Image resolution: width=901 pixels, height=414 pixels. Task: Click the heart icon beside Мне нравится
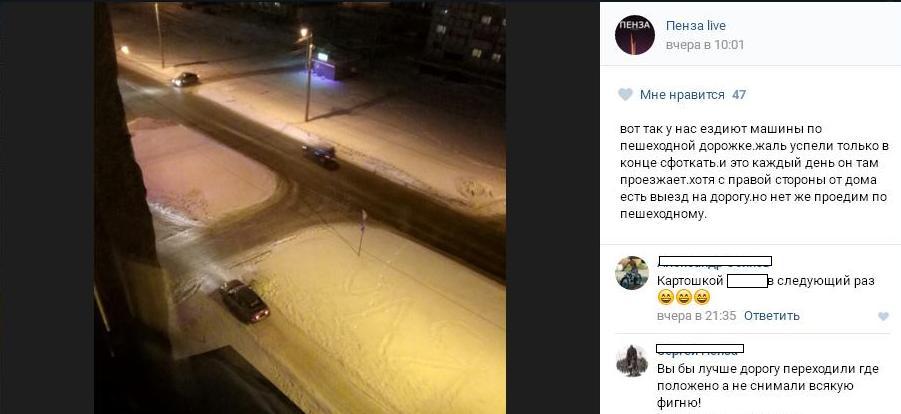625,95
